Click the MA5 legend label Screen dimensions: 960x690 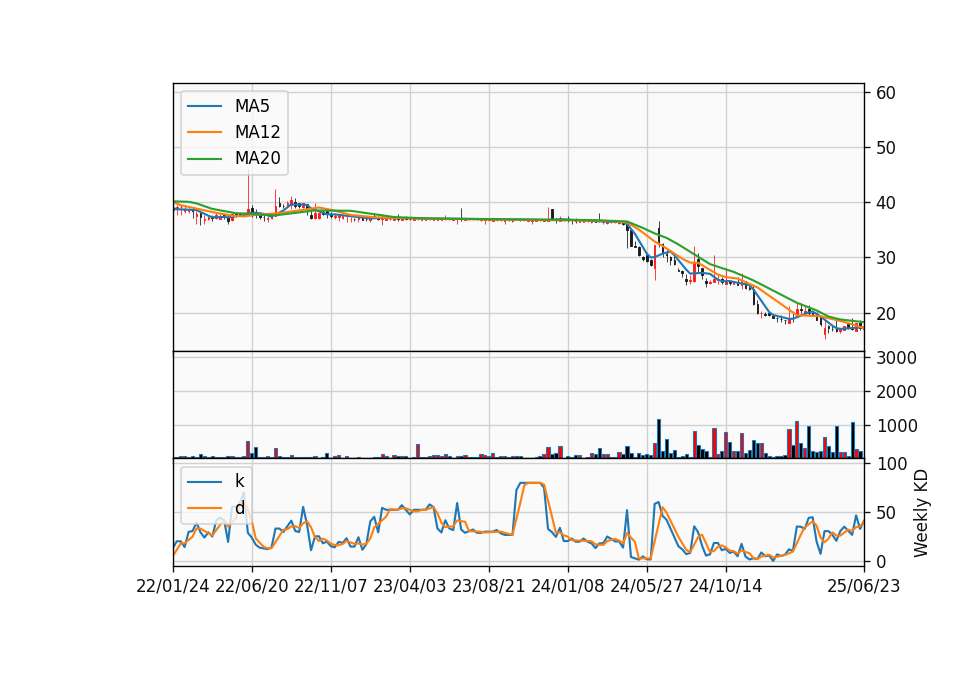(x=252, y=106)
